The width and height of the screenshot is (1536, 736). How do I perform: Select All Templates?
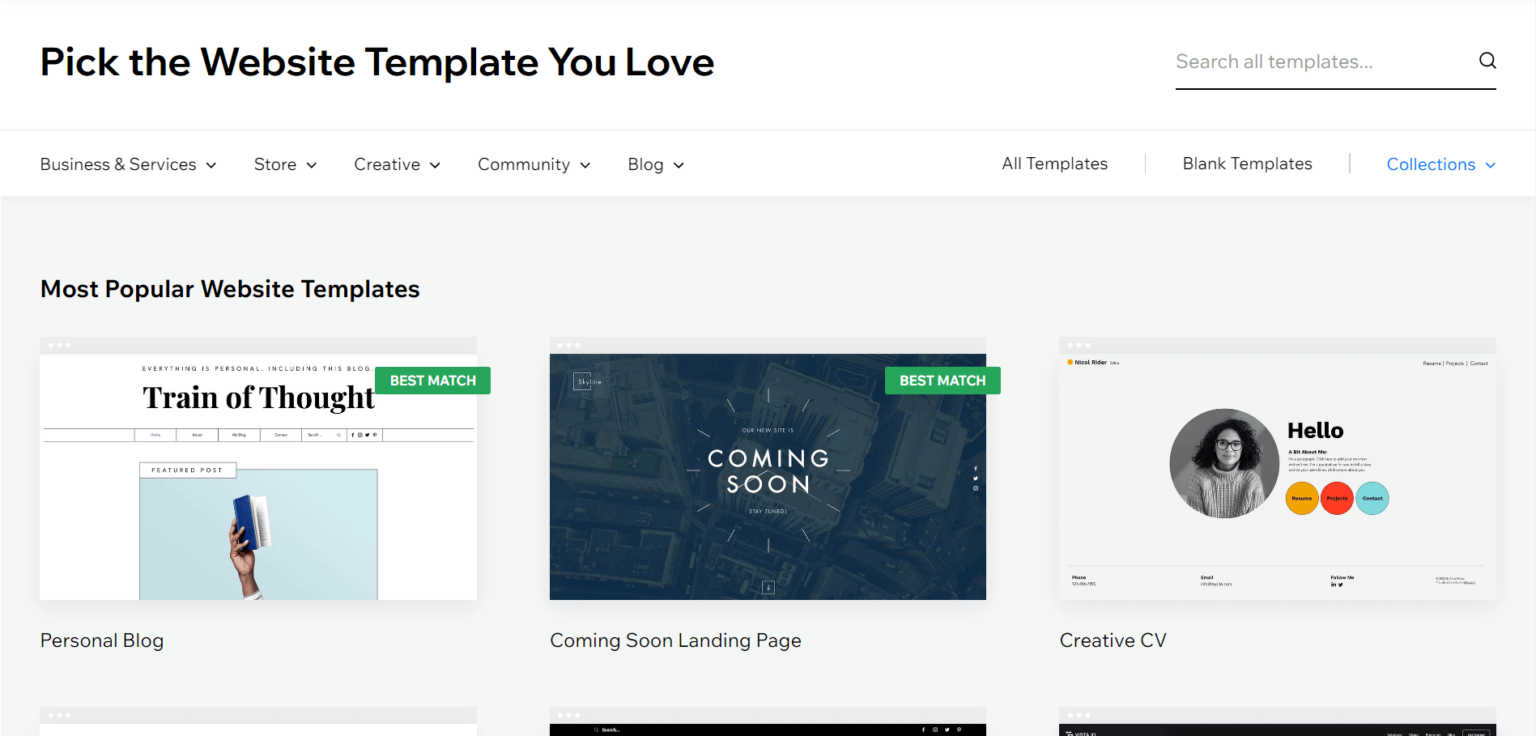tap(1054, 163)
